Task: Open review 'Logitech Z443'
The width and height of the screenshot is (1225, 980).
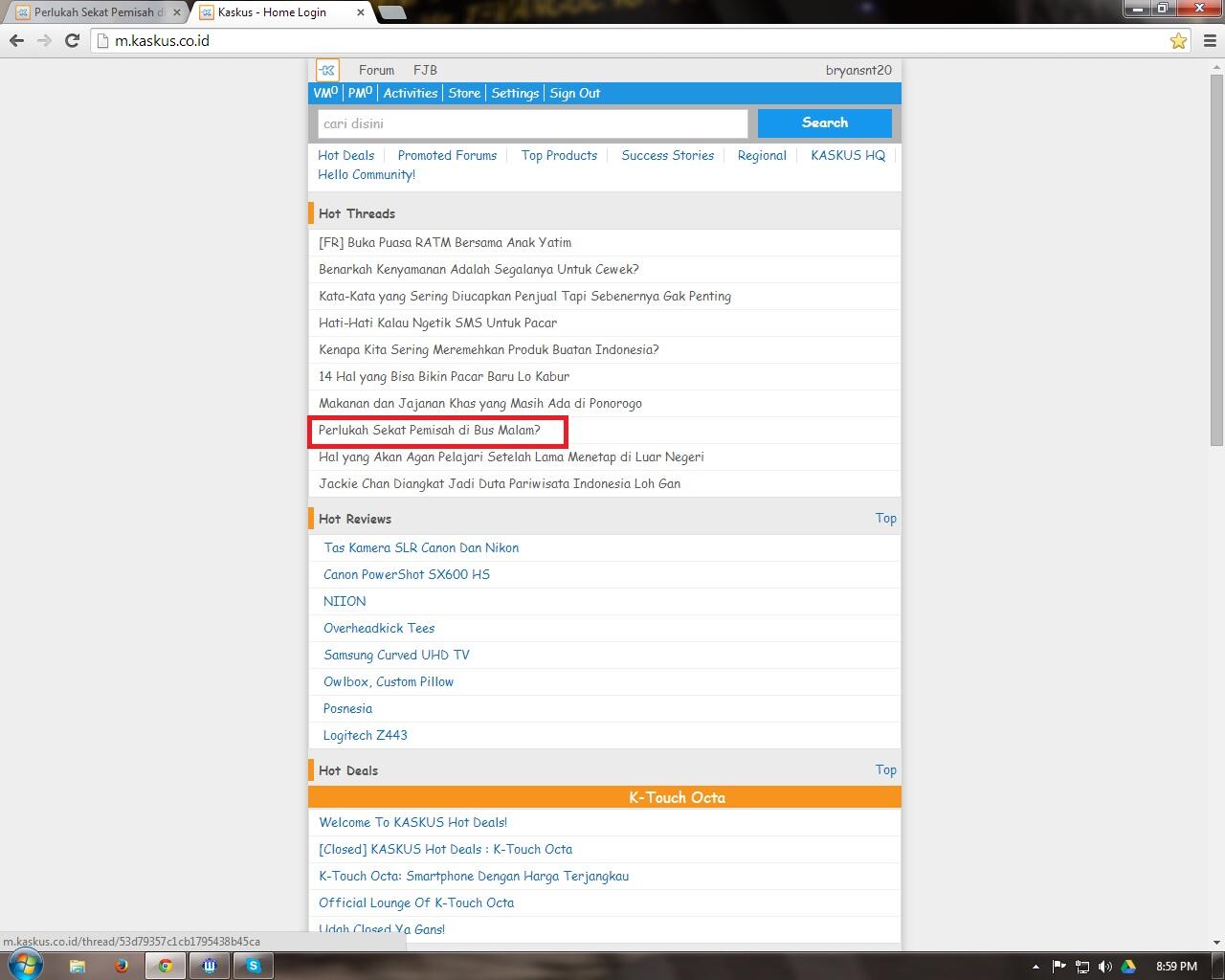Action: [366, 735]
